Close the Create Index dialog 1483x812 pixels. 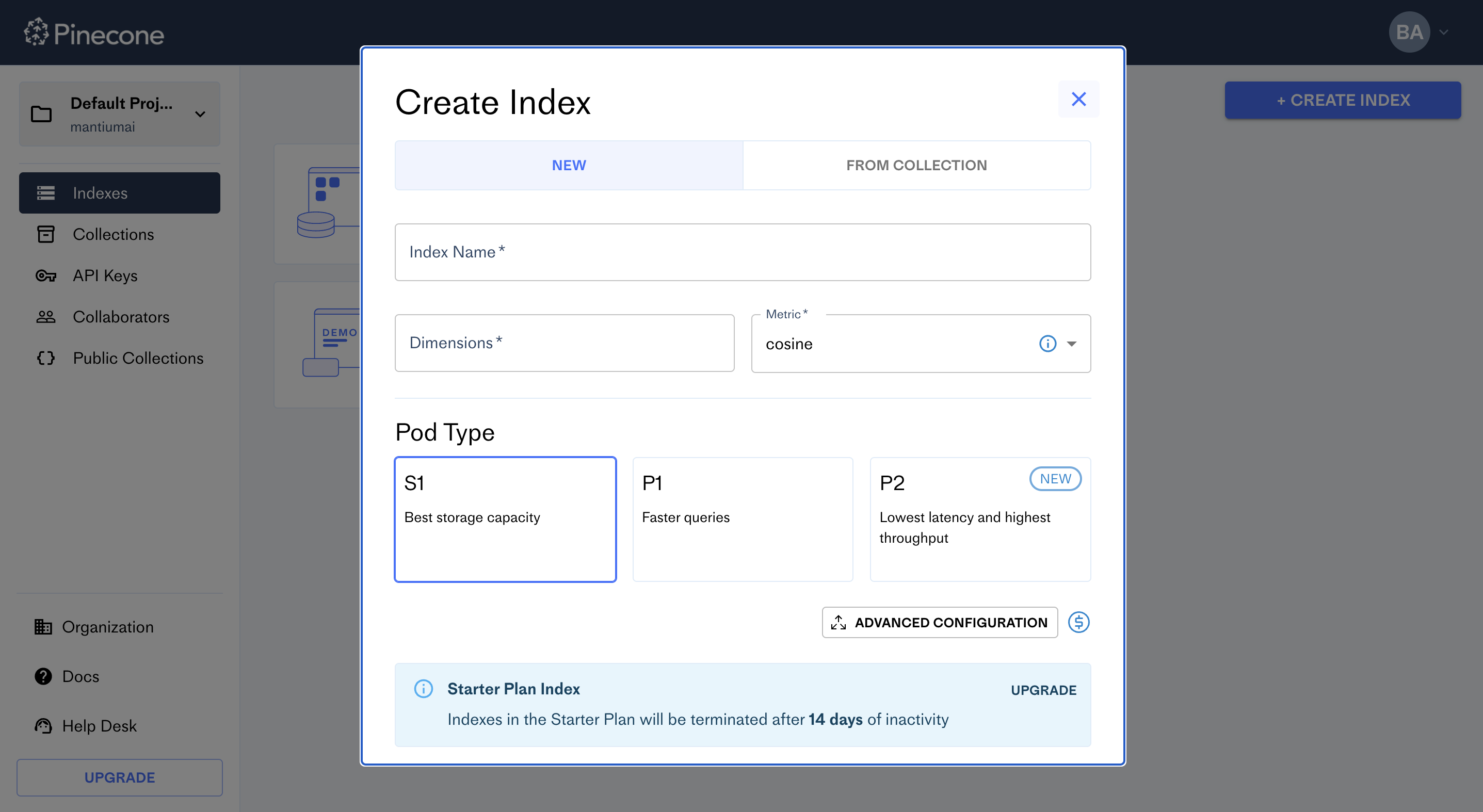coord(1078,99)
